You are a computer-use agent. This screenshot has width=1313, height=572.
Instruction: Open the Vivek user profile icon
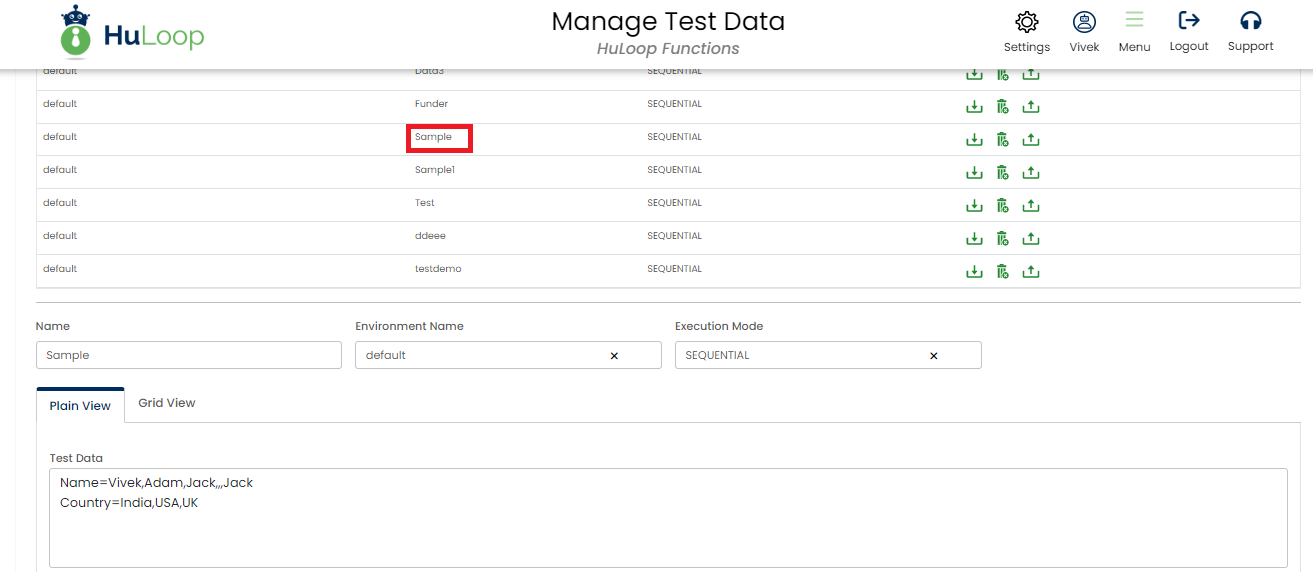point(1084,23)
